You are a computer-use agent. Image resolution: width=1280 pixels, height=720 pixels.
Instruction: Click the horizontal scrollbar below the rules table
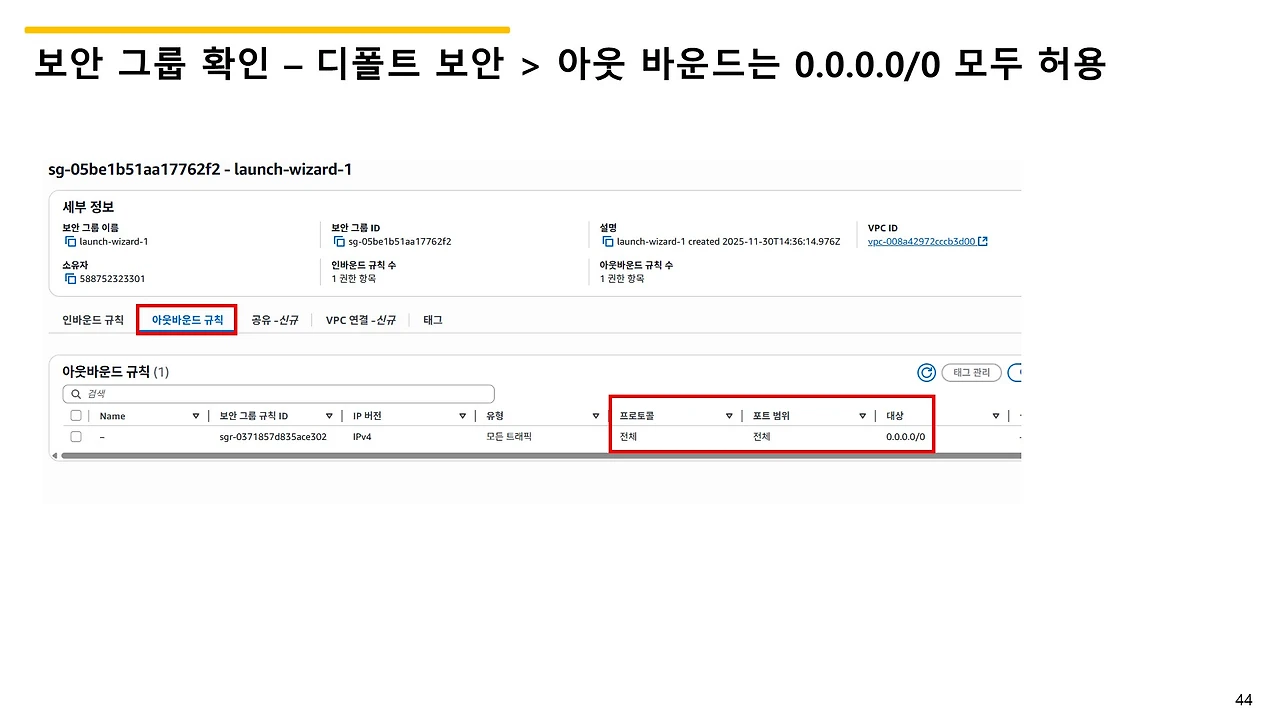(500, 455)
